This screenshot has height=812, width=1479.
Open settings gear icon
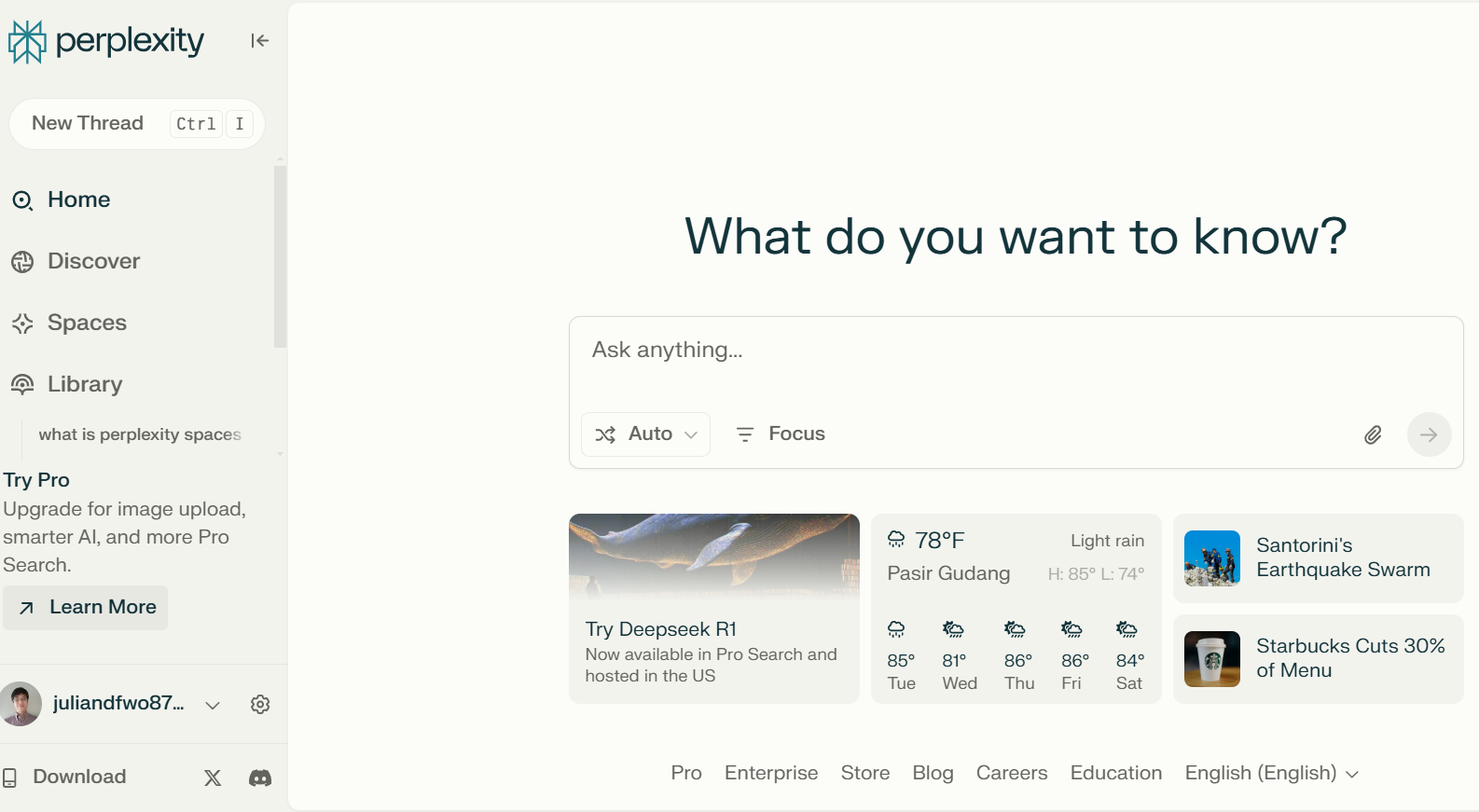(x=260, y=705)
